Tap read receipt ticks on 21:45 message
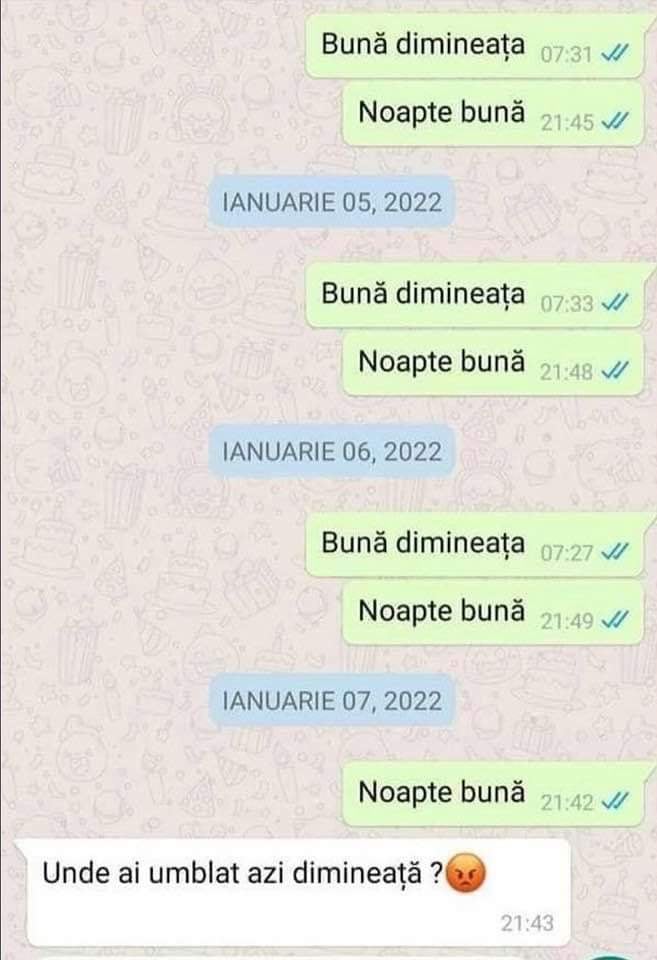Viewport: 657px width, 960px height. click(x=614, y=122)
